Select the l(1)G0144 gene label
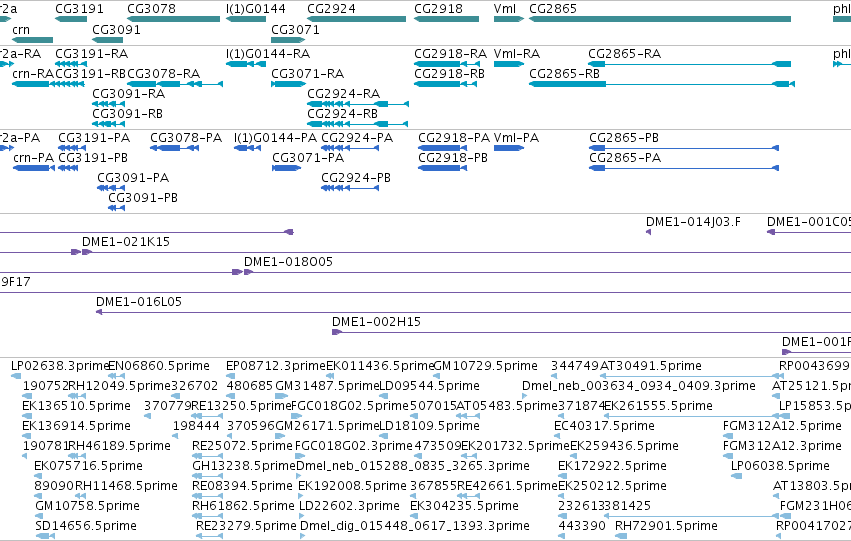The height and width of the screenshot is (541, 851). tap(256, 9)
